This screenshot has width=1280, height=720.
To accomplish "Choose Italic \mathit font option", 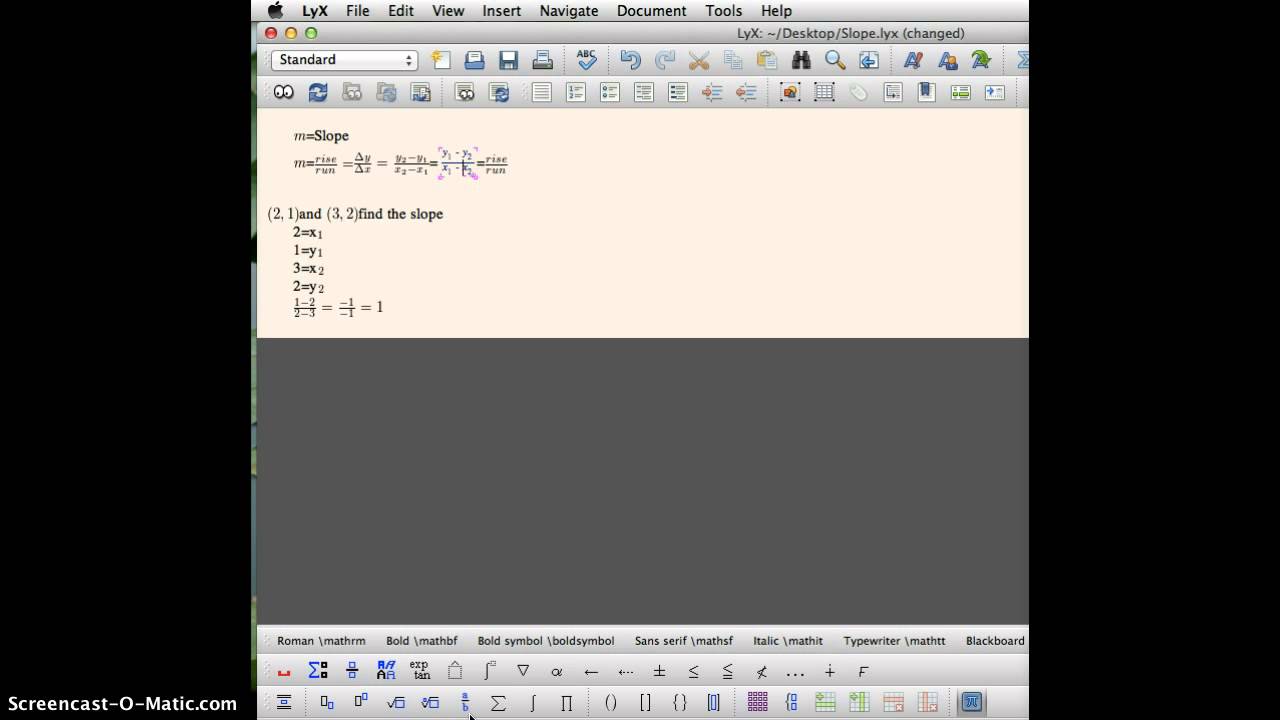I will point(788,641).
